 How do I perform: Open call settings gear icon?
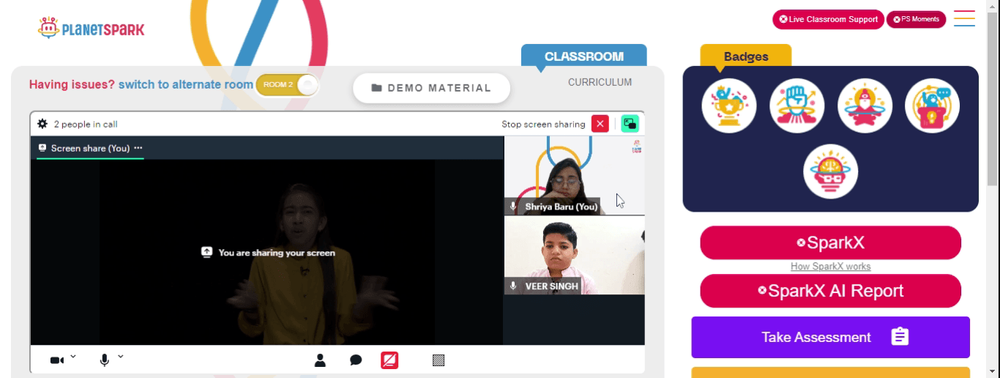pyautogui.click(x=43, y=124)
